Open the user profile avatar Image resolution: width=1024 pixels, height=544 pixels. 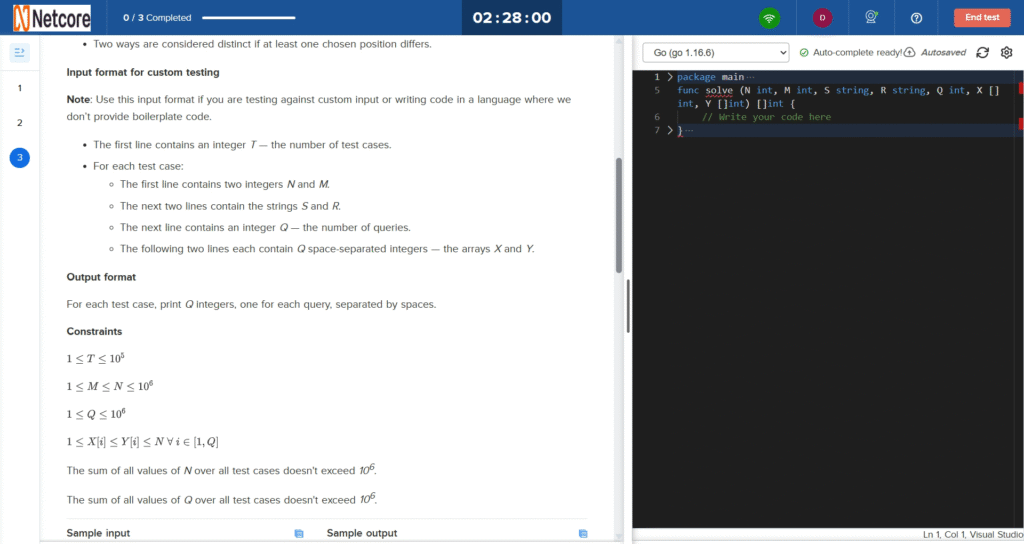click(822, 18)
